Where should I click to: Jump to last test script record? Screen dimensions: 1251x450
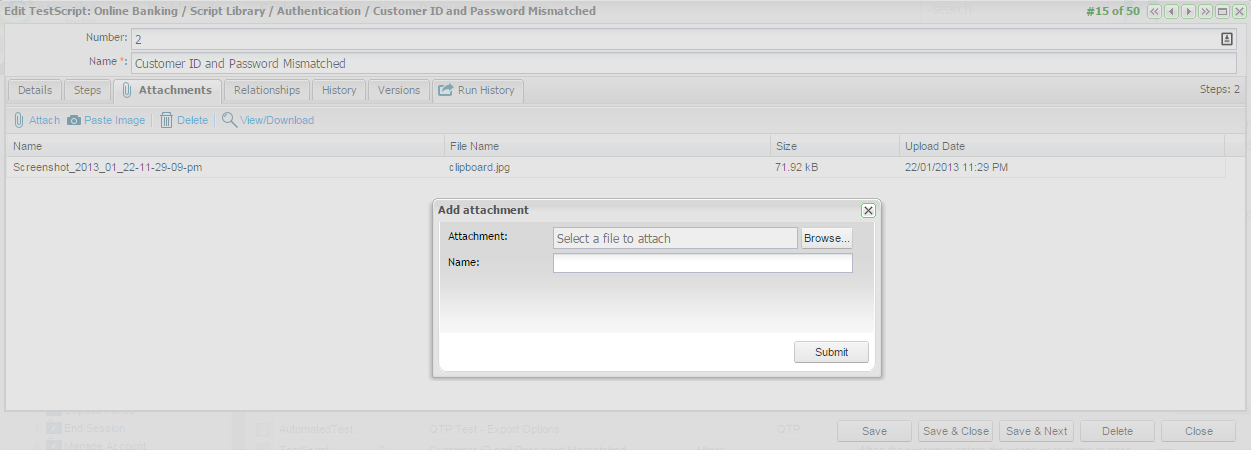[x=1205, y=12]
